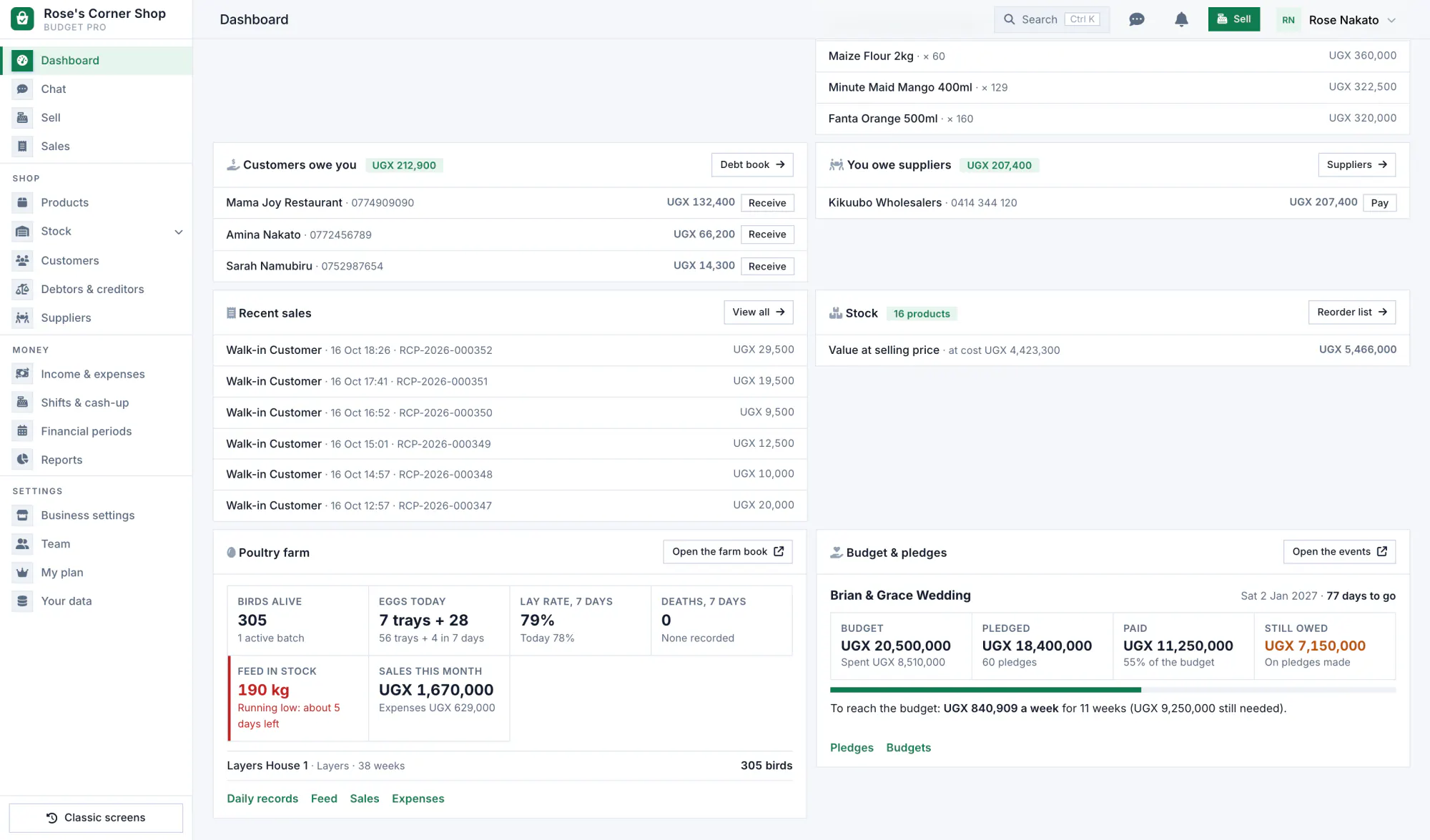
Task: Select Layers House 1 batch row
Action: 509,766
